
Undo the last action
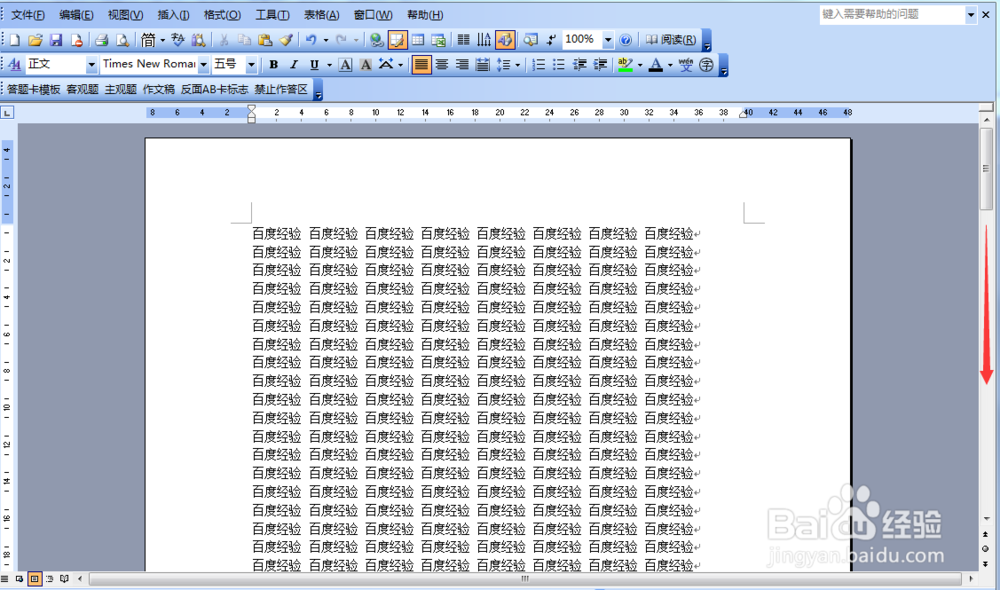click(x=311, y=40)
